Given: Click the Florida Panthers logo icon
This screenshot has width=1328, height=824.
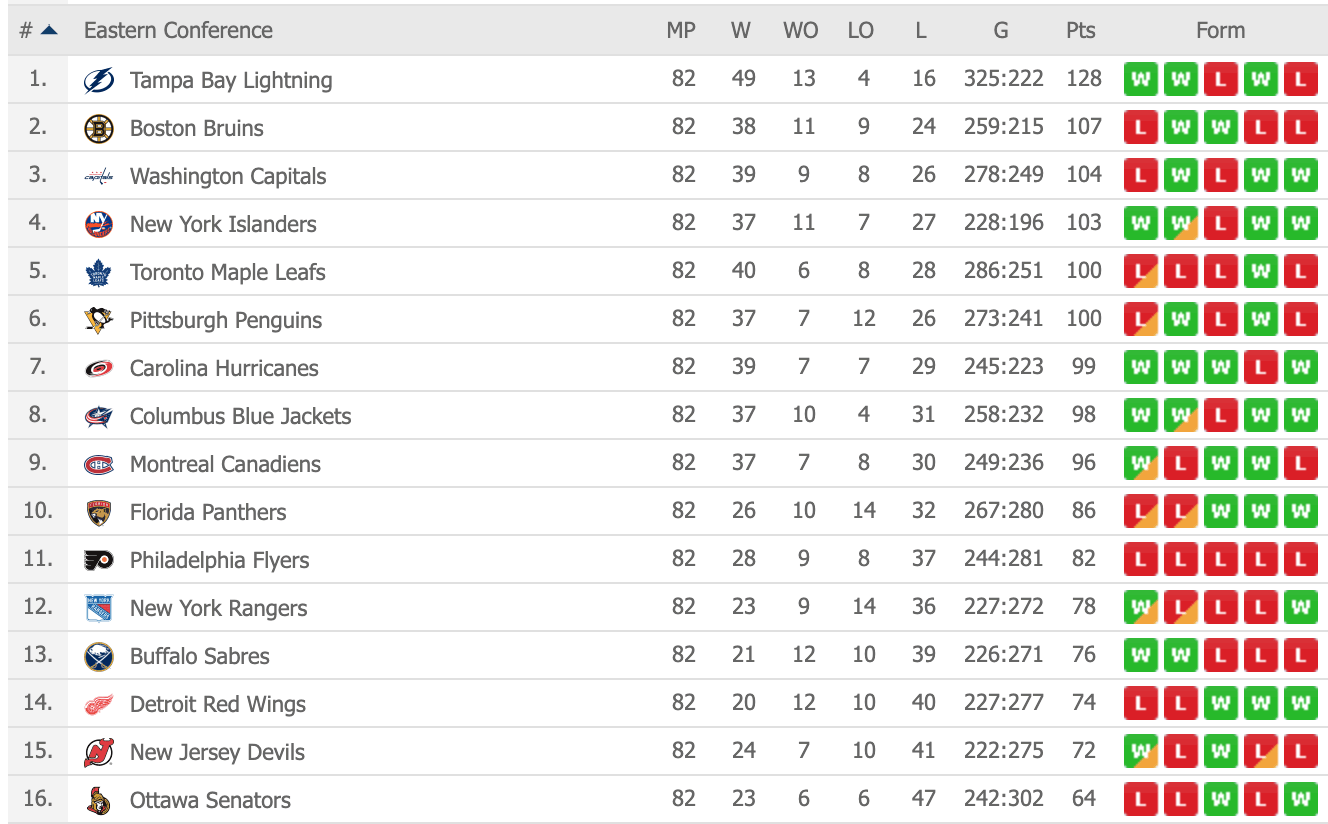Looking at the screenshot, I should coord(99,512).
